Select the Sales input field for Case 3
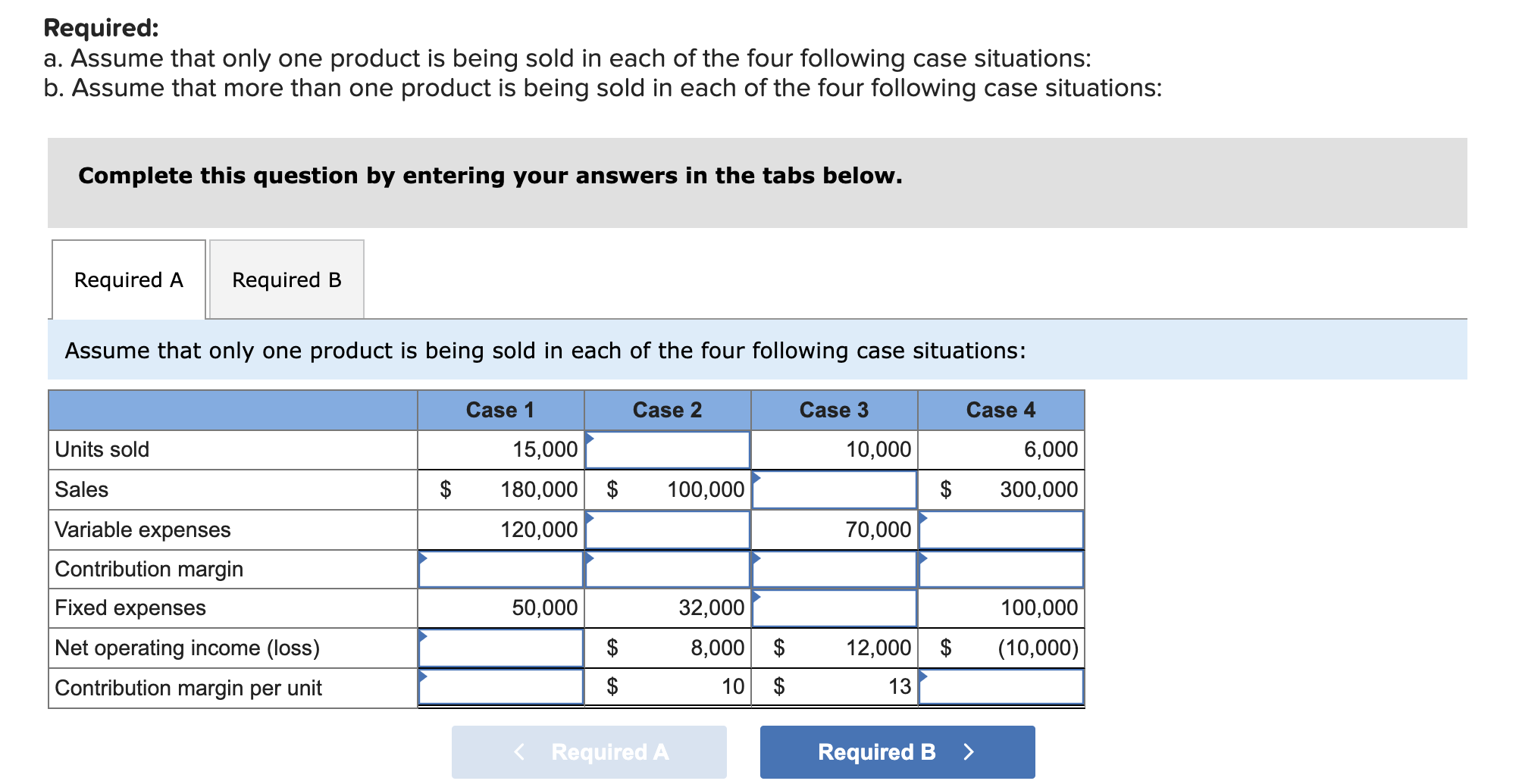The height and width of the screenshot is (784, 1522). (x=834, y=489)
